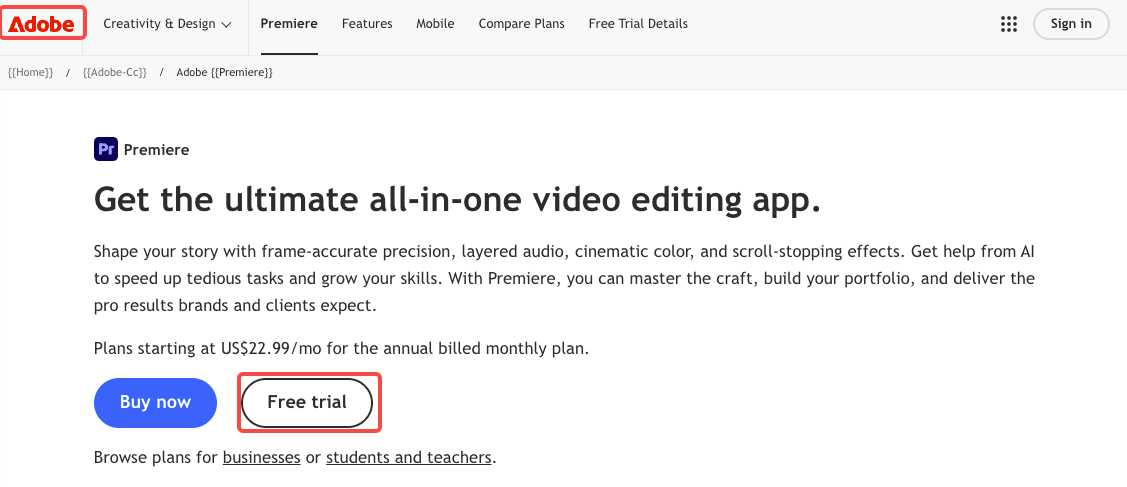Click the Sign in button
The image size is (1127, 487).
tap(1071, 24)
